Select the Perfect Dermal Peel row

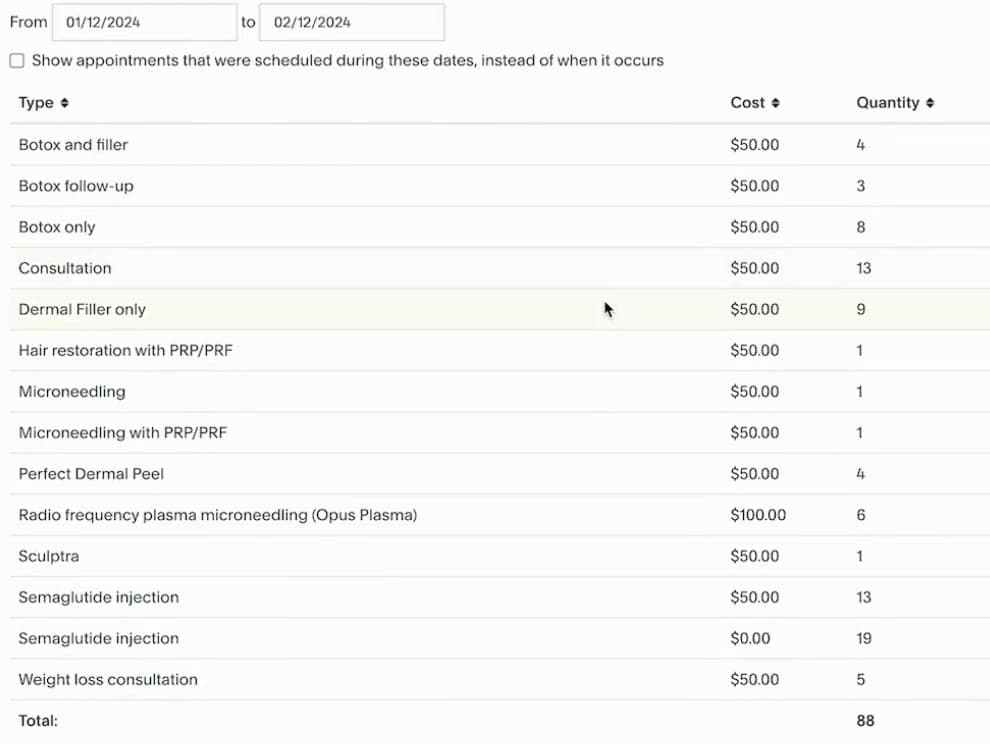(x=499, y=474)
